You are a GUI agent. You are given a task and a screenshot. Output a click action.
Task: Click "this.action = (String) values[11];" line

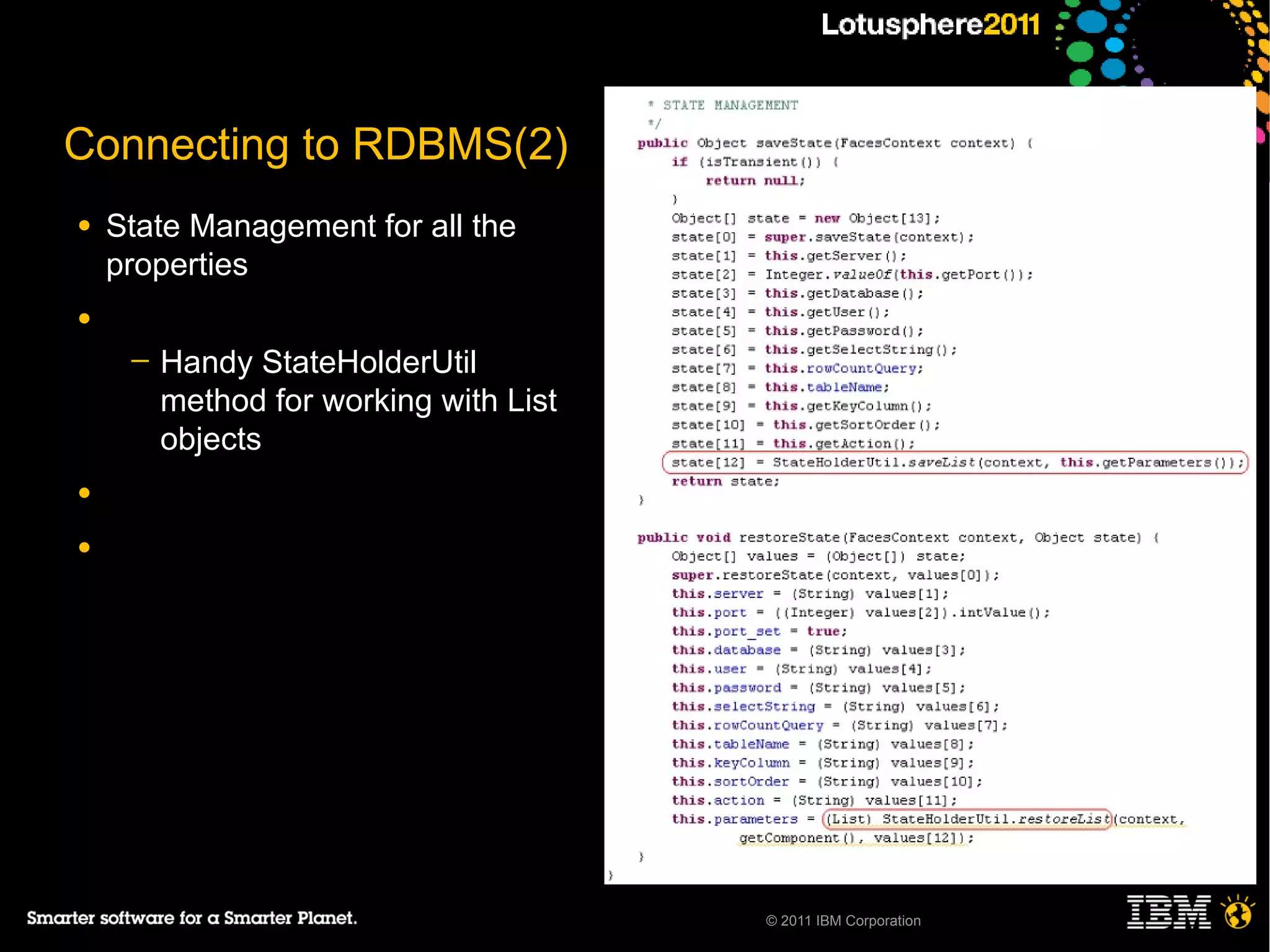pos(814,800)
